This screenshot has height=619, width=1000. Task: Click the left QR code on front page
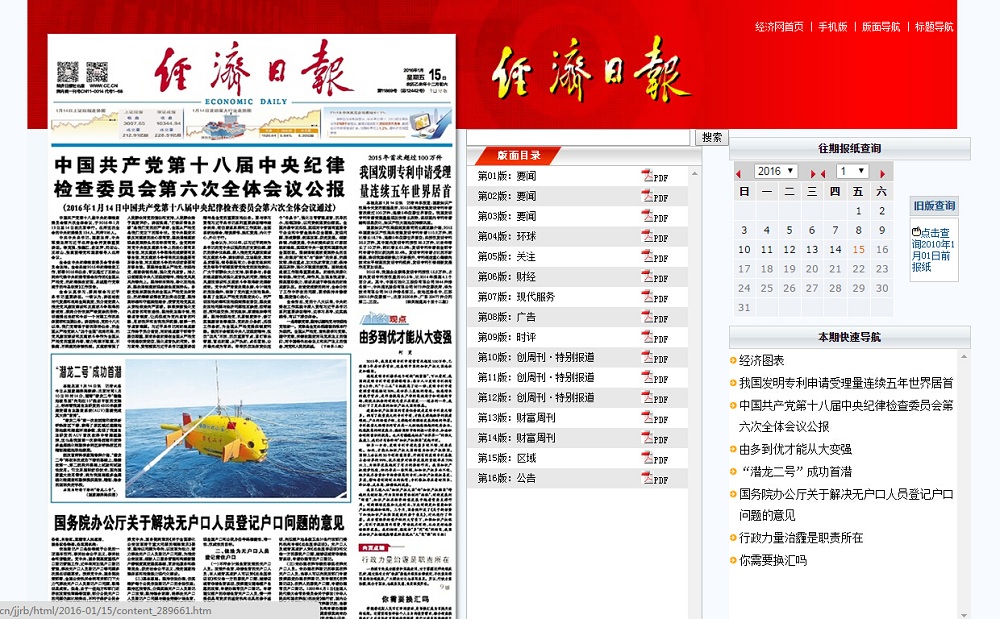tap(68, 72)
